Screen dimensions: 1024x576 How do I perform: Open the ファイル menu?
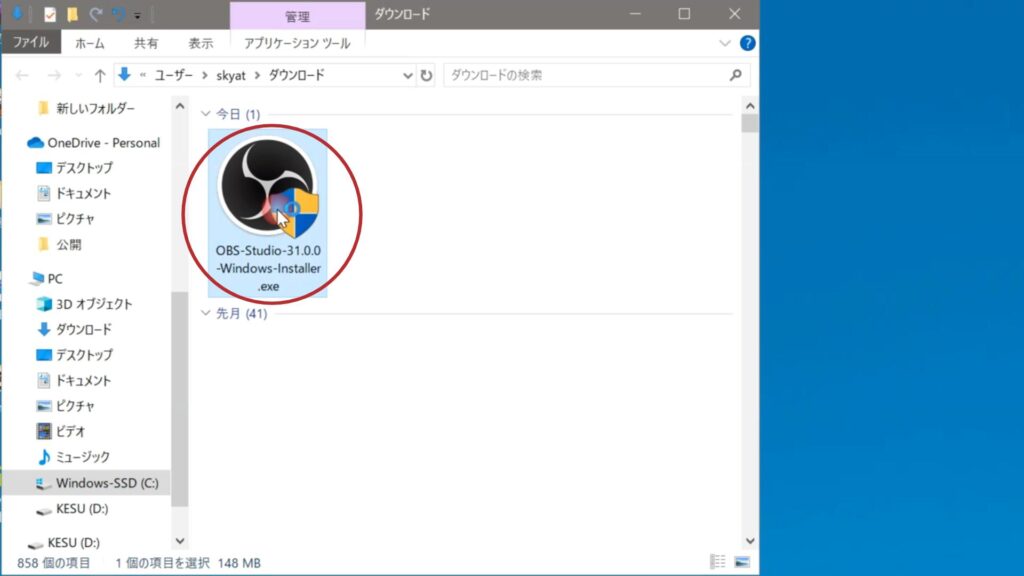pyautogui.click(x=31, y=44)
